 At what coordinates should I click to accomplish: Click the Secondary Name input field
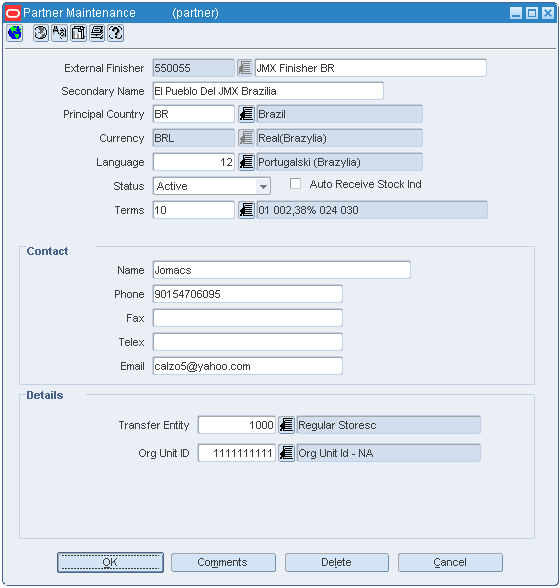click(x=268, y=91)
